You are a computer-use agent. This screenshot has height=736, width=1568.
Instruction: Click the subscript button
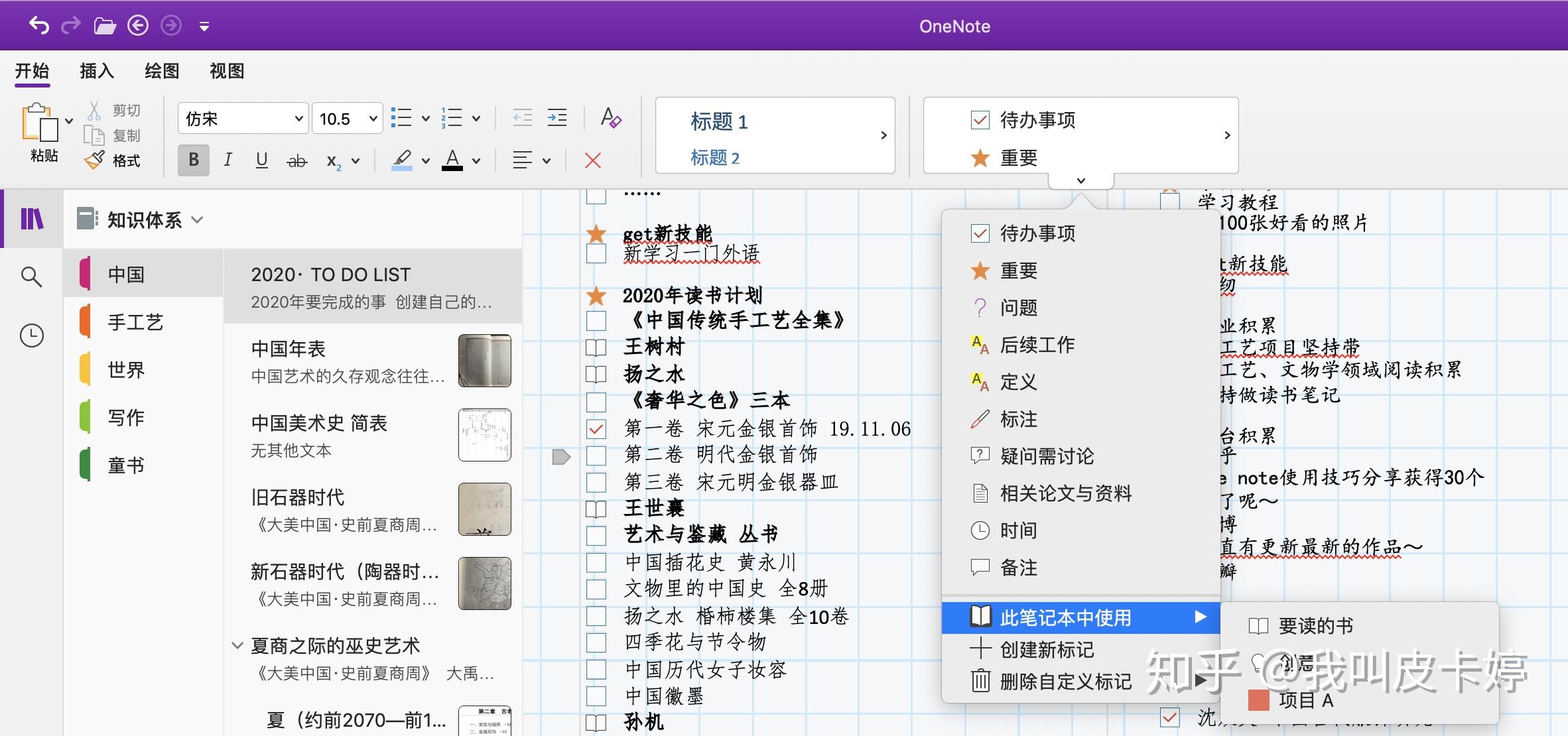tap(334, 161)
